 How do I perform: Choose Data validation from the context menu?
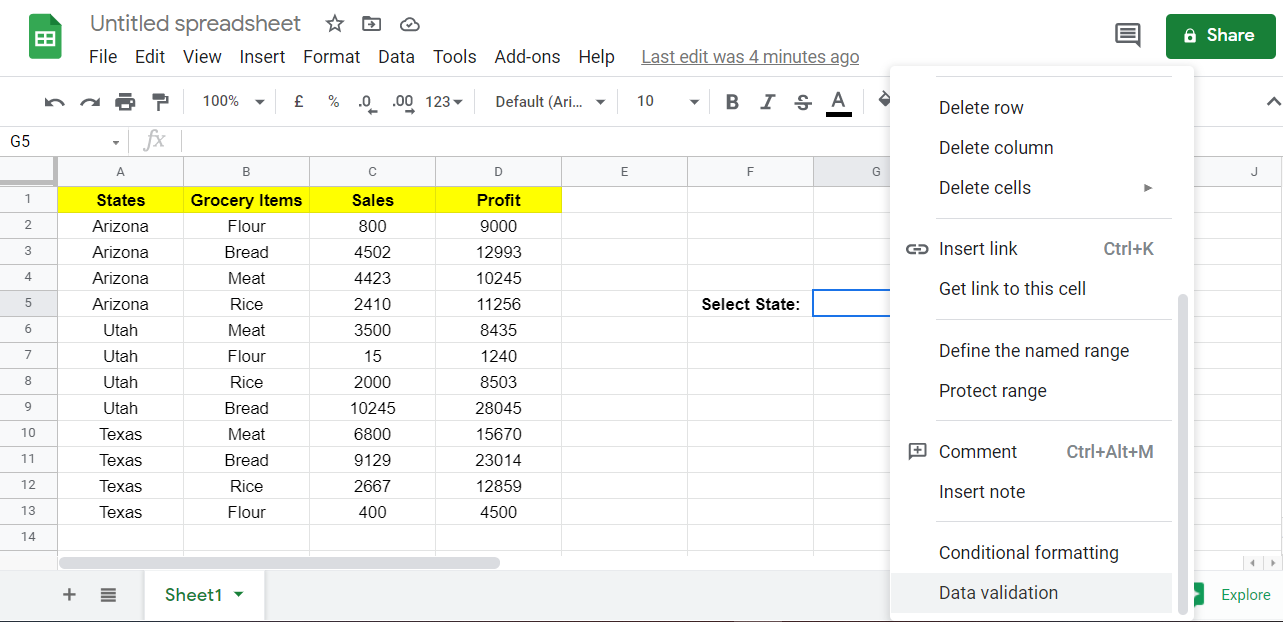(998, 592)
